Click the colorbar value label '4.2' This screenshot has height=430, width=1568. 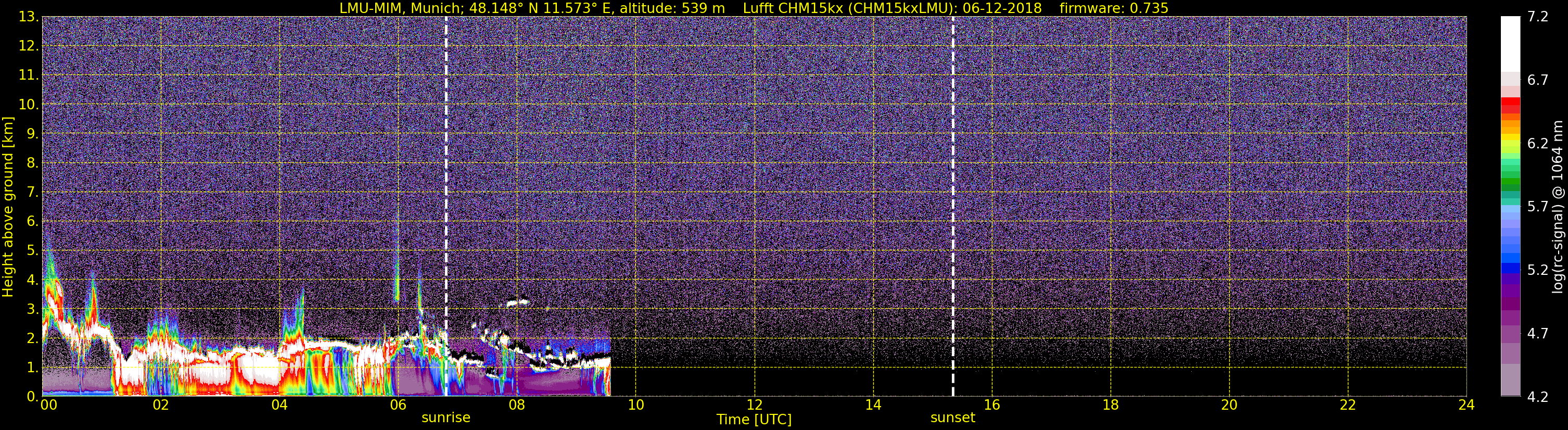(x=1538, y=397)
